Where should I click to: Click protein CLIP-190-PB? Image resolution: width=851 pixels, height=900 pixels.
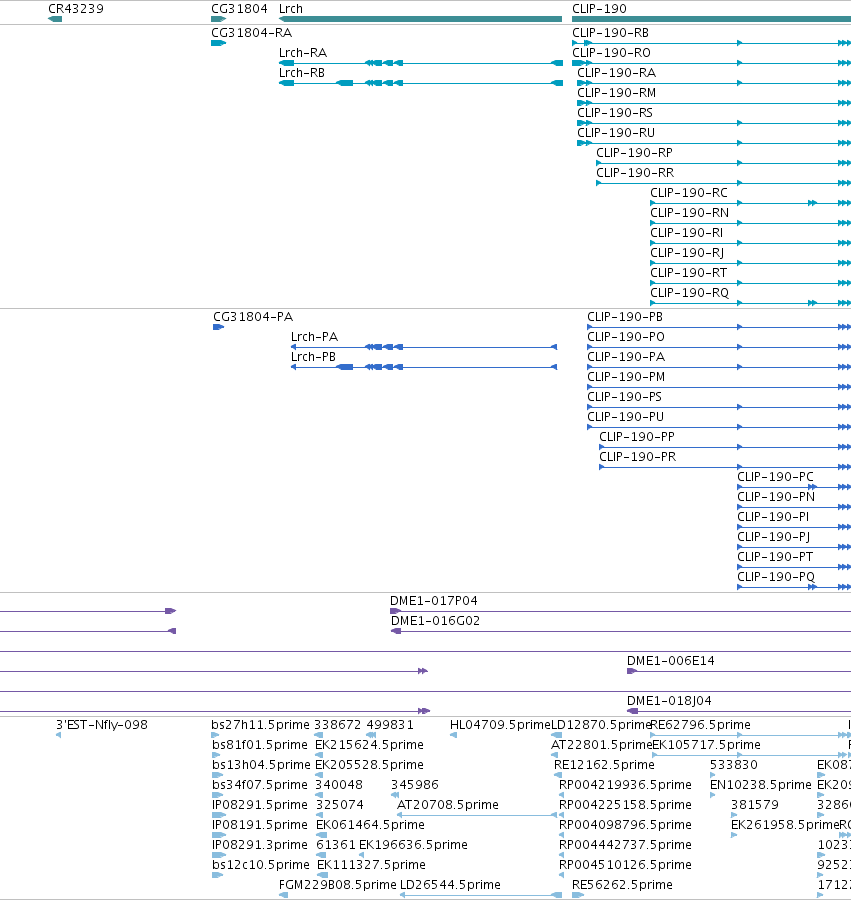tap(624, 317)
